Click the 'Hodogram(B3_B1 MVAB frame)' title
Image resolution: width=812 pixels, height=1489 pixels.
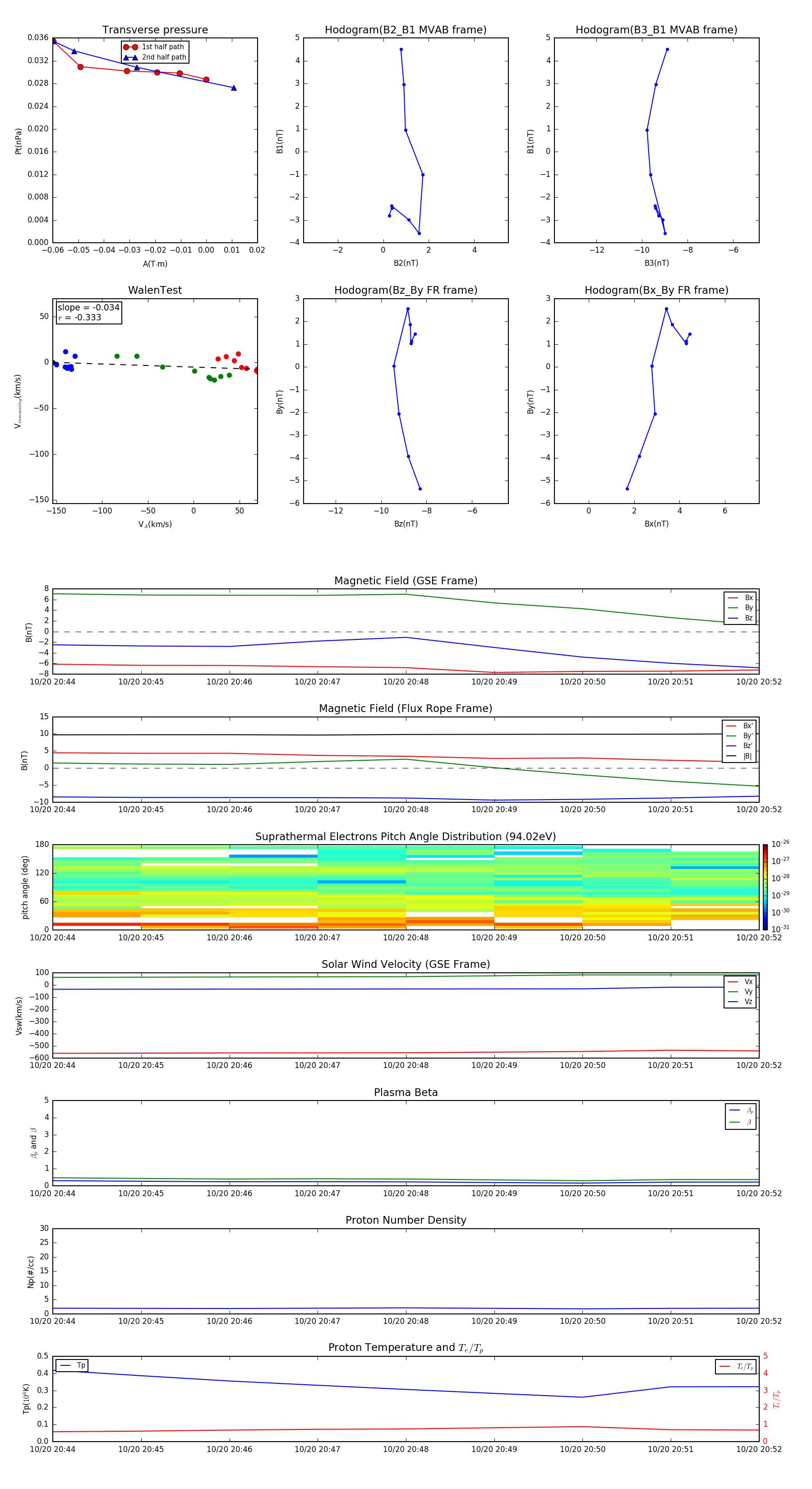[x=656, y=30]
